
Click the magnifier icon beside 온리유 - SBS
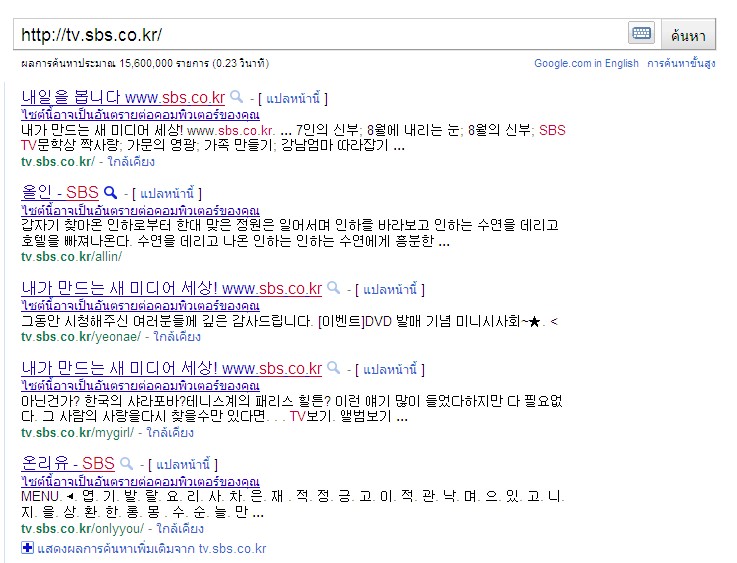(x=126, y=463)
